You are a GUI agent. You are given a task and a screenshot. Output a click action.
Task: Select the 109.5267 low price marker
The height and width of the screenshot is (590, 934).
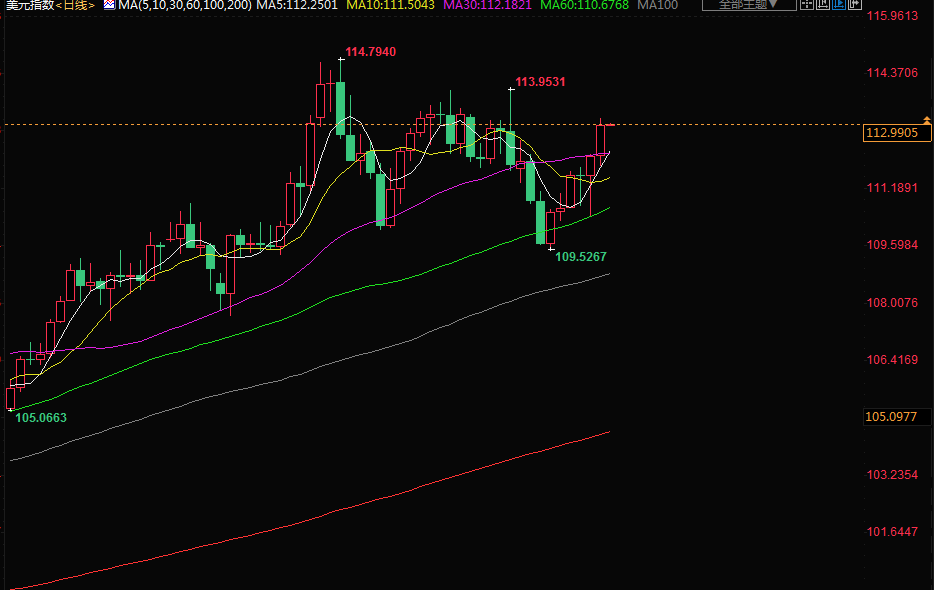580,257
